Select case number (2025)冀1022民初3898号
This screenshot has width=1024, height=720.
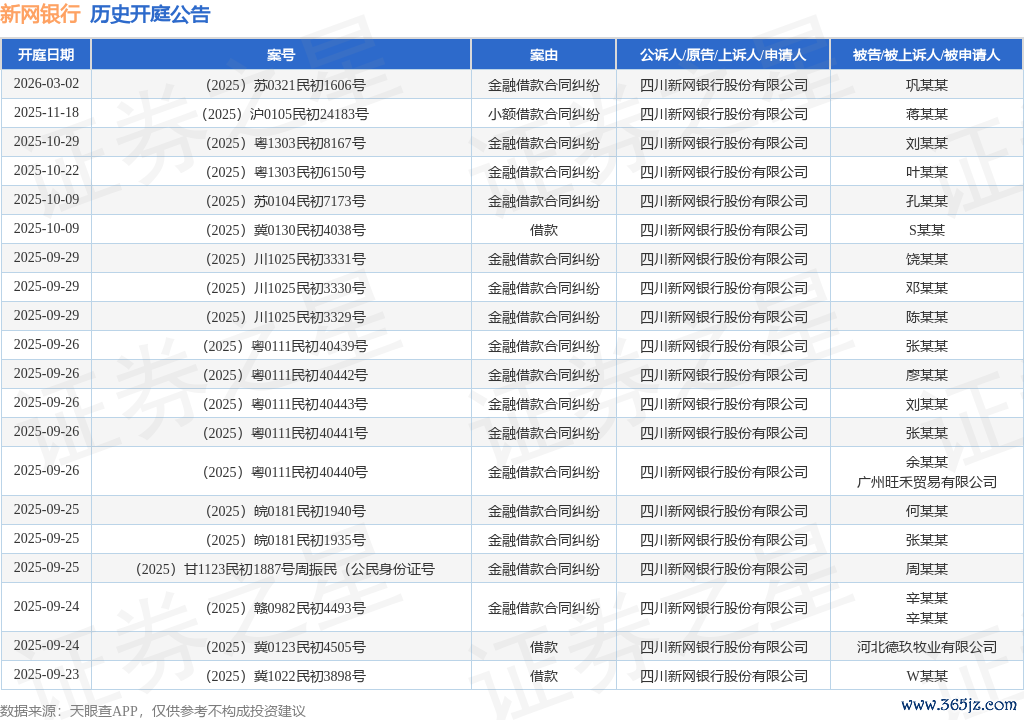[285, 676]
